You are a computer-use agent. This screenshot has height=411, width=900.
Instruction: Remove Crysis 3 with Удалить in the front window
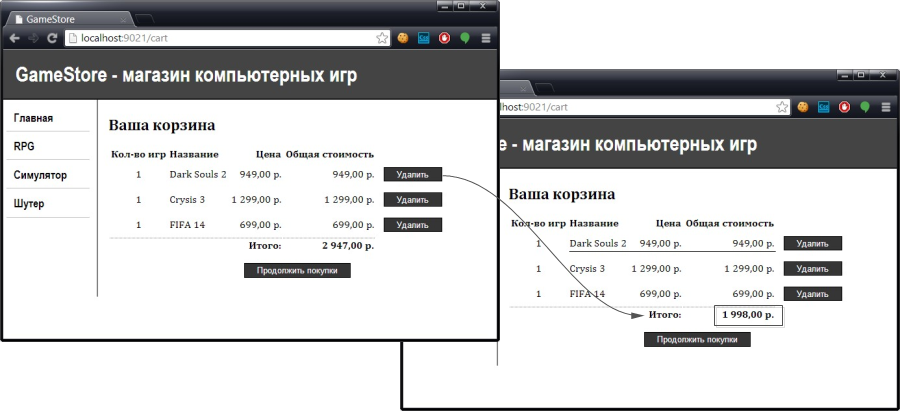coord(413,200)
